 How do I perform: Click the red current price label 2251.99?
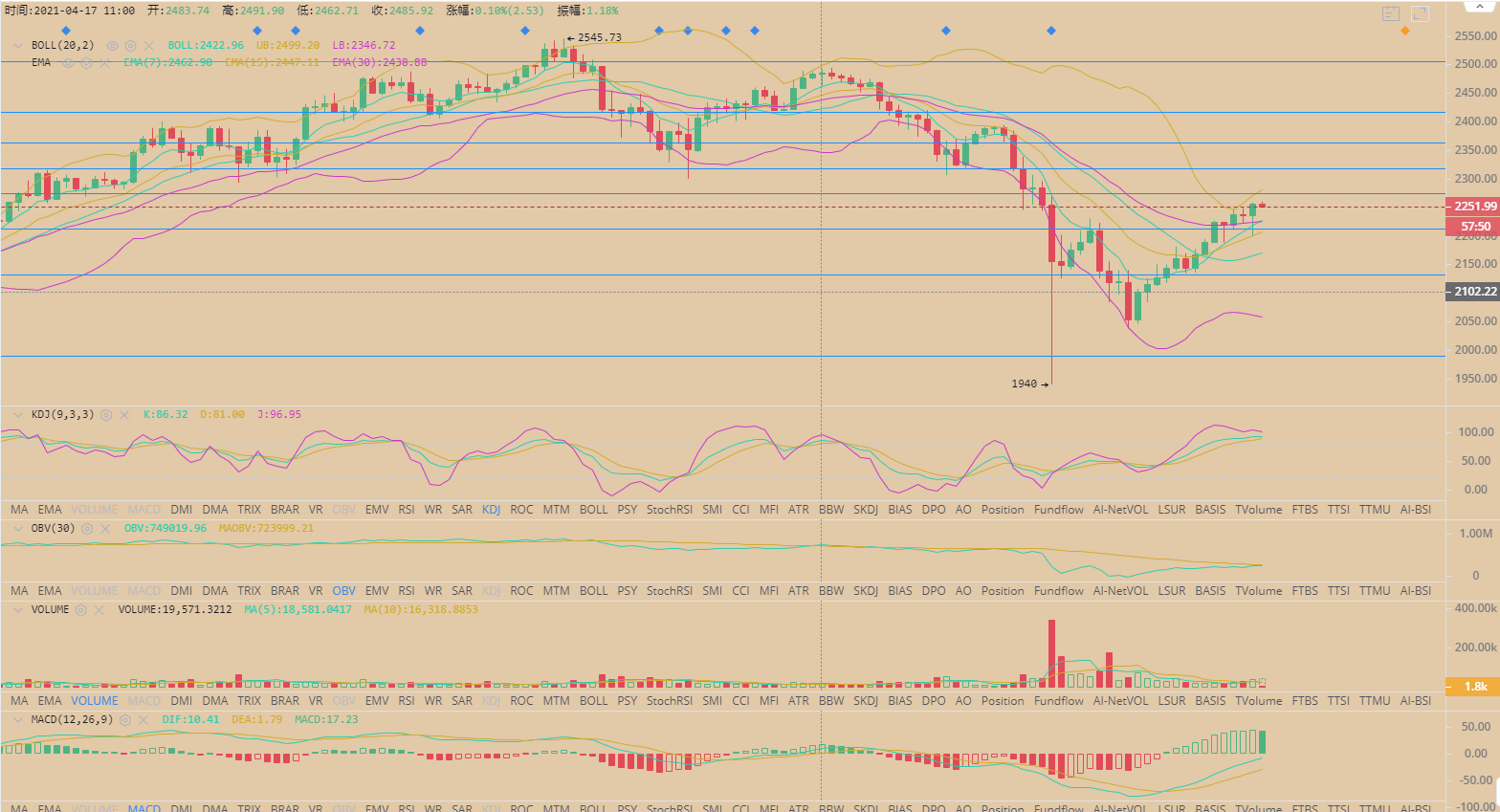[1472, 207]
